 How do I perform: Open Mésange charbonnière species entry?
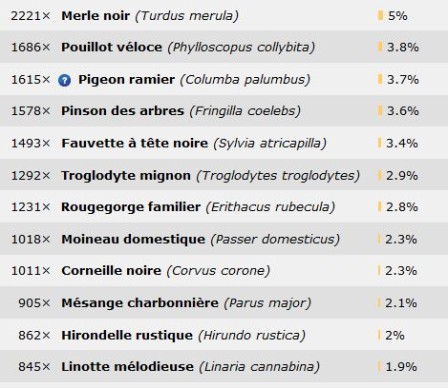[140, 303]
